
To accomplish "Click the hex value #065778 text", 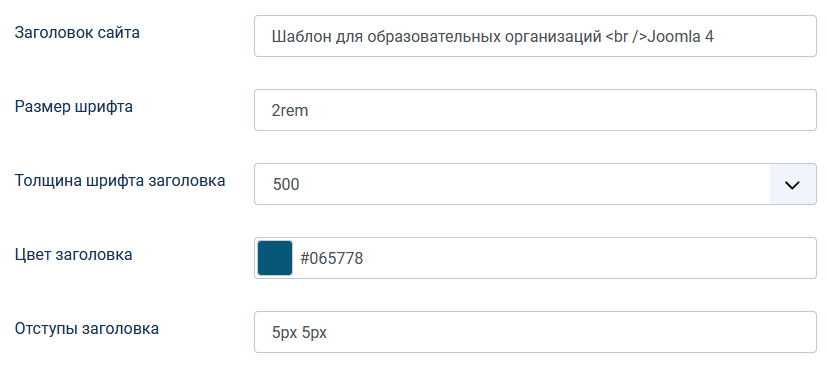I will pyautogui.click(x=332, y=259).
